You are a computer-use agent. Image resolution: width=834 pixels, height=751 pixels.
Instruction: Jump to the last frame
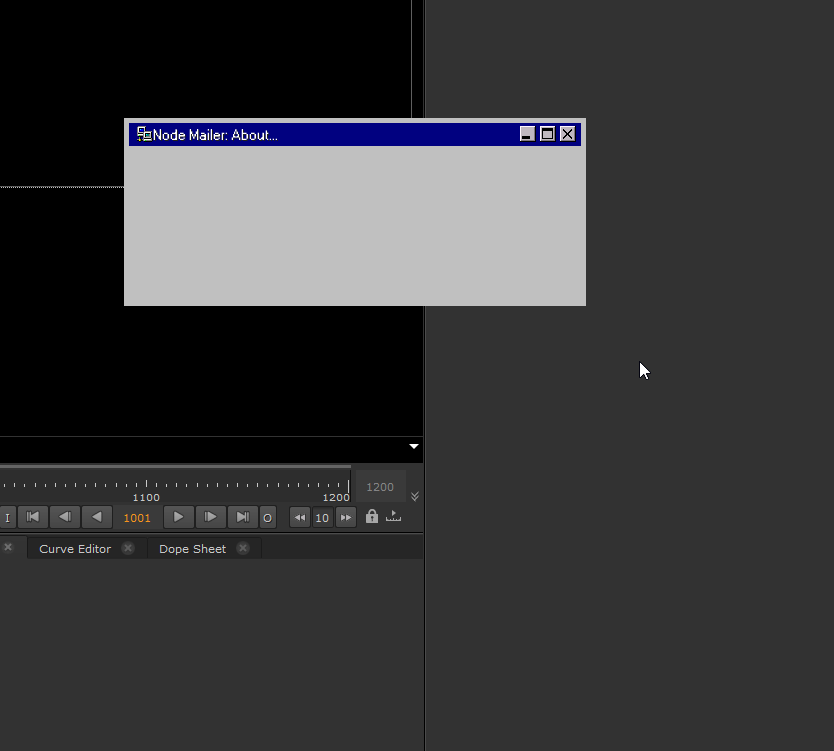242,517
